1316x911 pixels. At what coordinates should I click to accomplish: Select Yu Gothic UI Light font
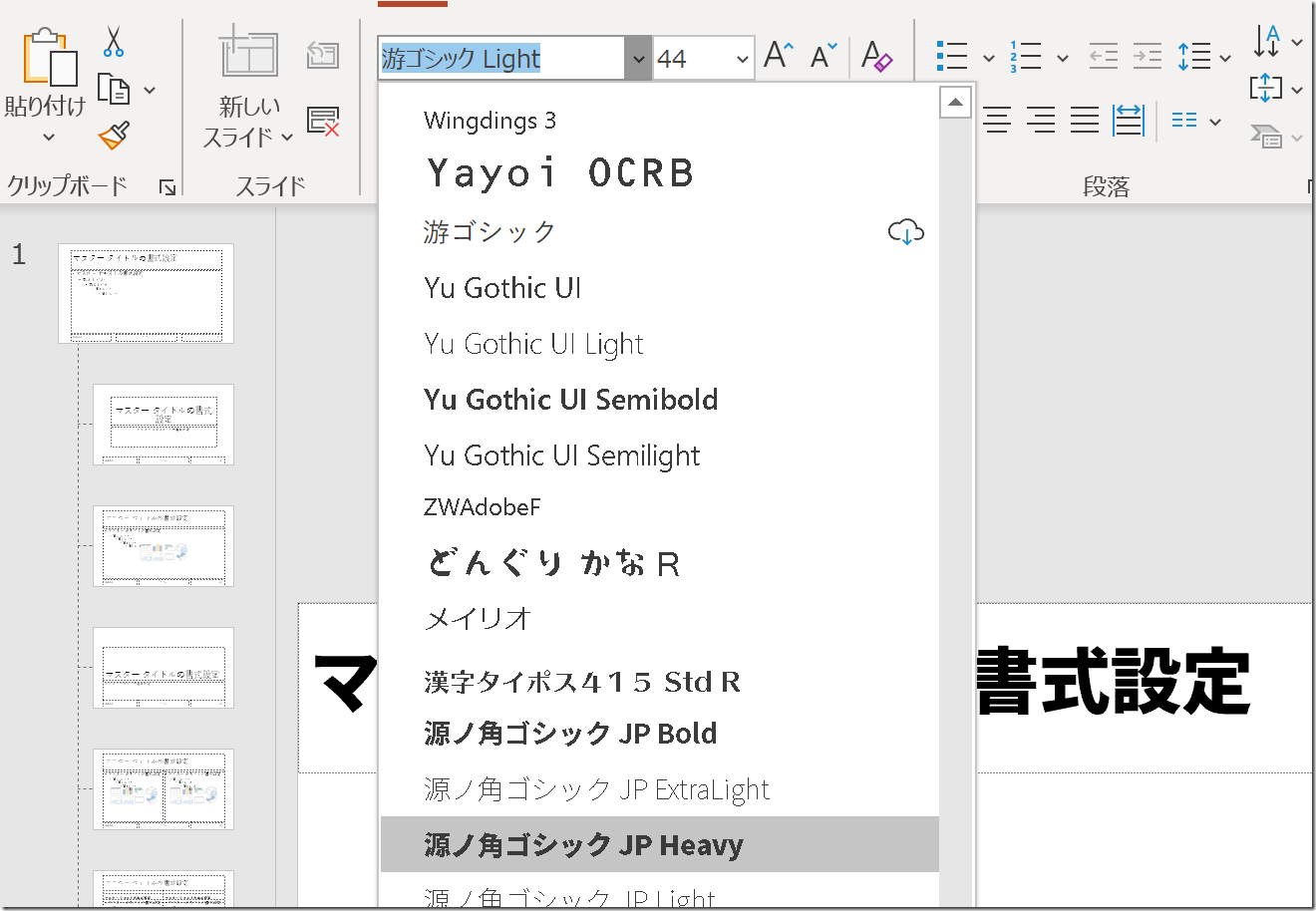tap(659, 344)
